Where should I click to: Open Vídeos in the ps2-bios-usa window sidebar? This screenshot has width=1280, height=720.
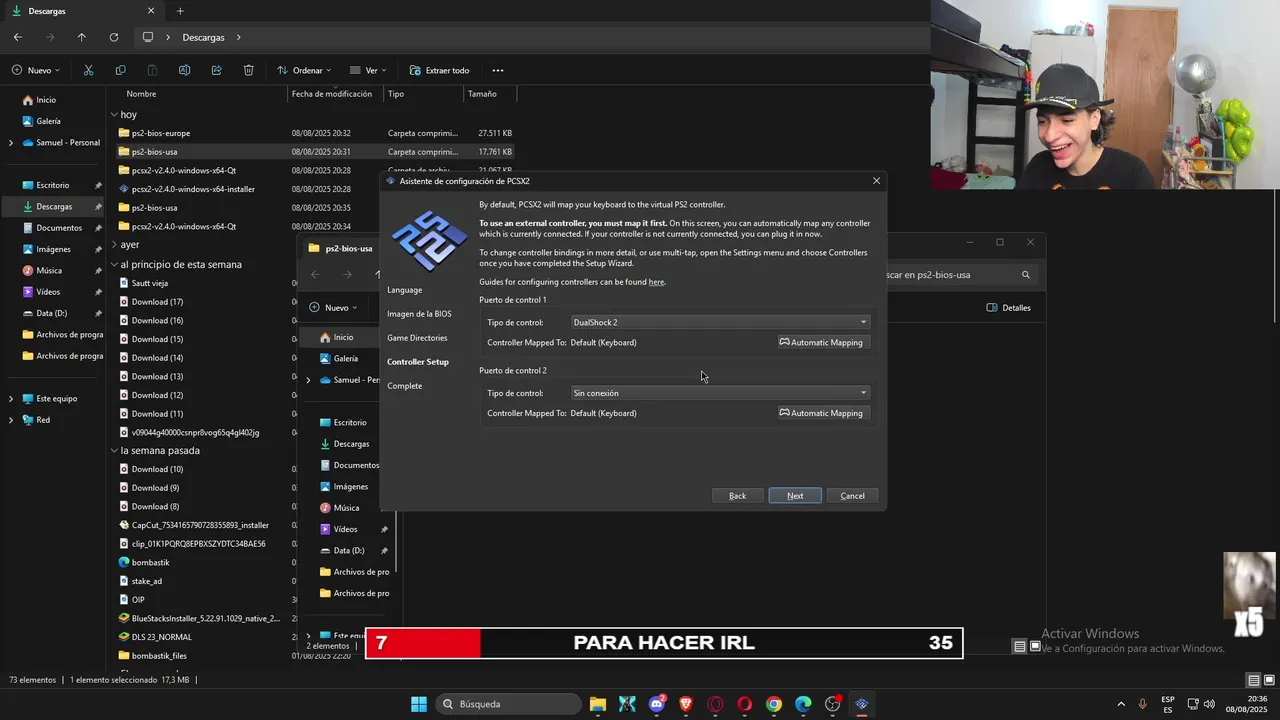pos(345,529)
